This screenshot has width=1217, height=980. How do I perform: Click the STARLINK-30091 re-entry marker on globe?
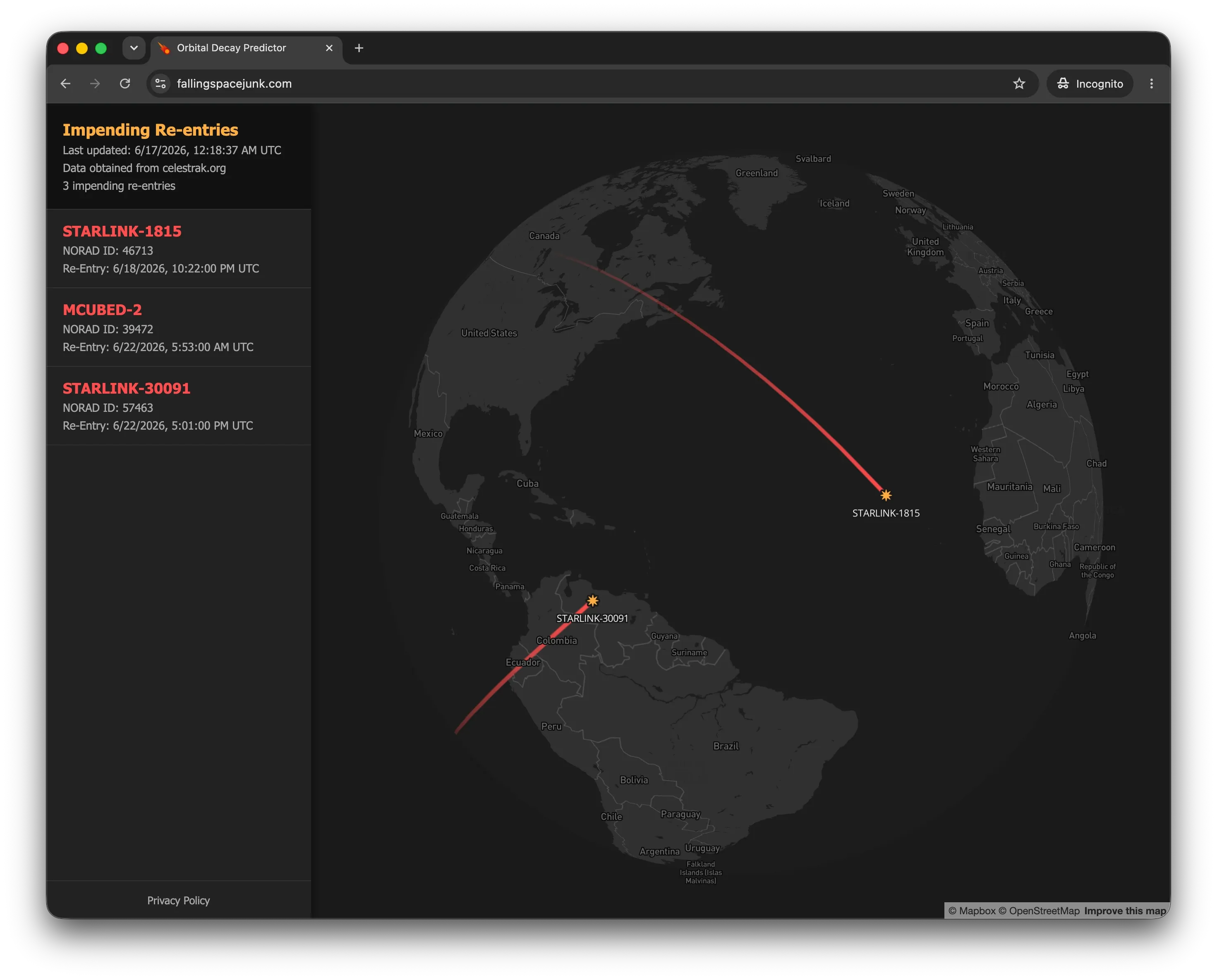[x=592, y=601]
